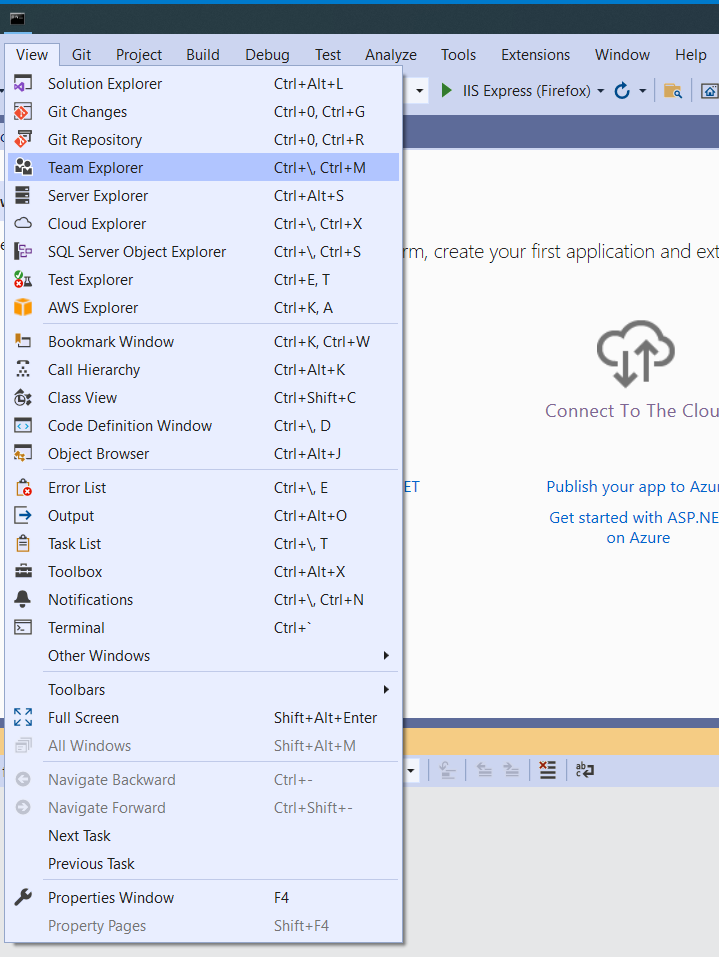
Task: Click the F4 shortcut text
Action: click(x=281, y=897)
